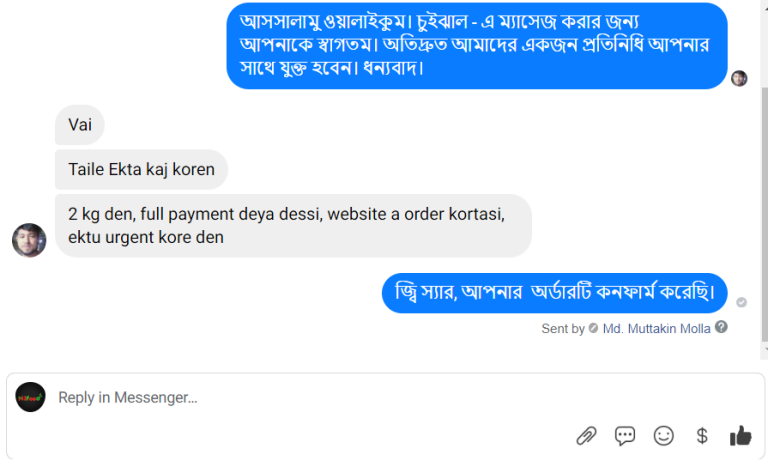Click the dollar sign payment icon
The image size is (768, 461).
[702, 436]
